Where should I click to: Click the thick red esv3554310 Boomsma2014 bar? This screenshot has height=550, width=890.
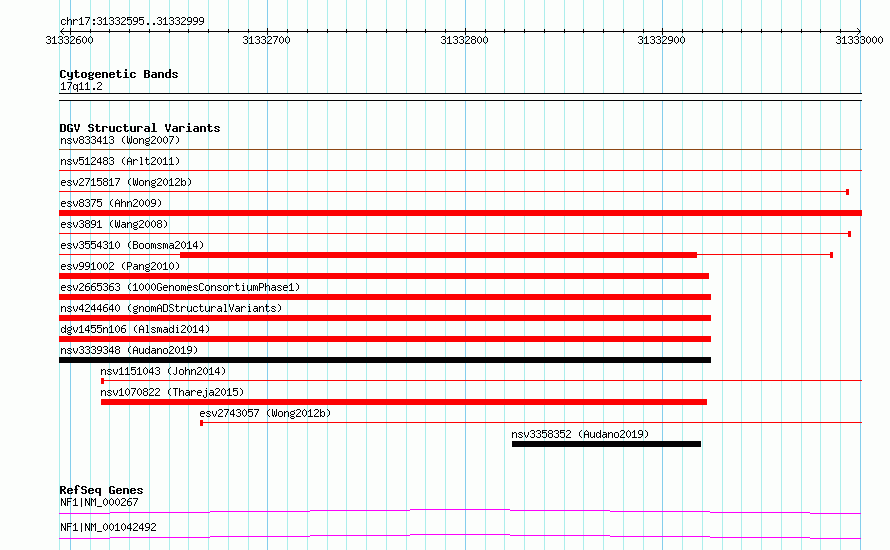pyautogui.click(x=438, y=255)
